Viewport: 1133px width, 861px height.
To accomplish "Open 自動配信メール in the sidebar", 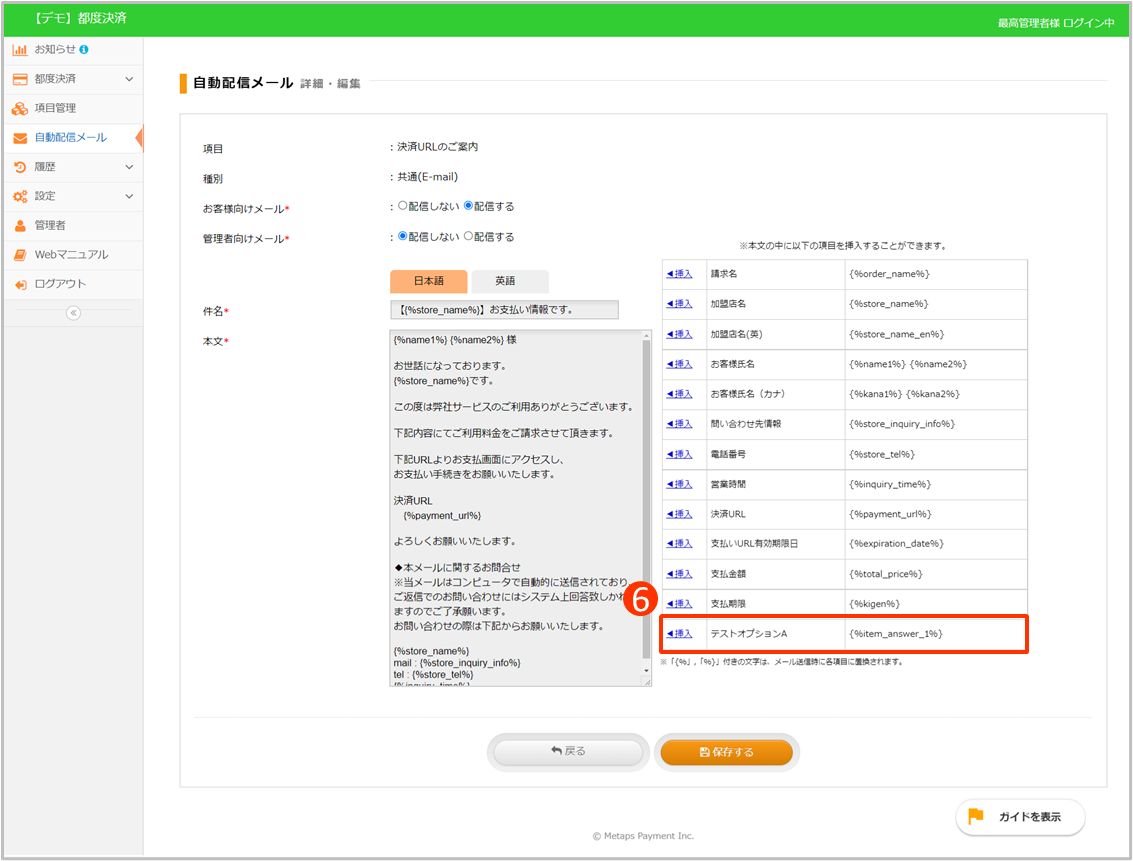I will click(70, 138).
